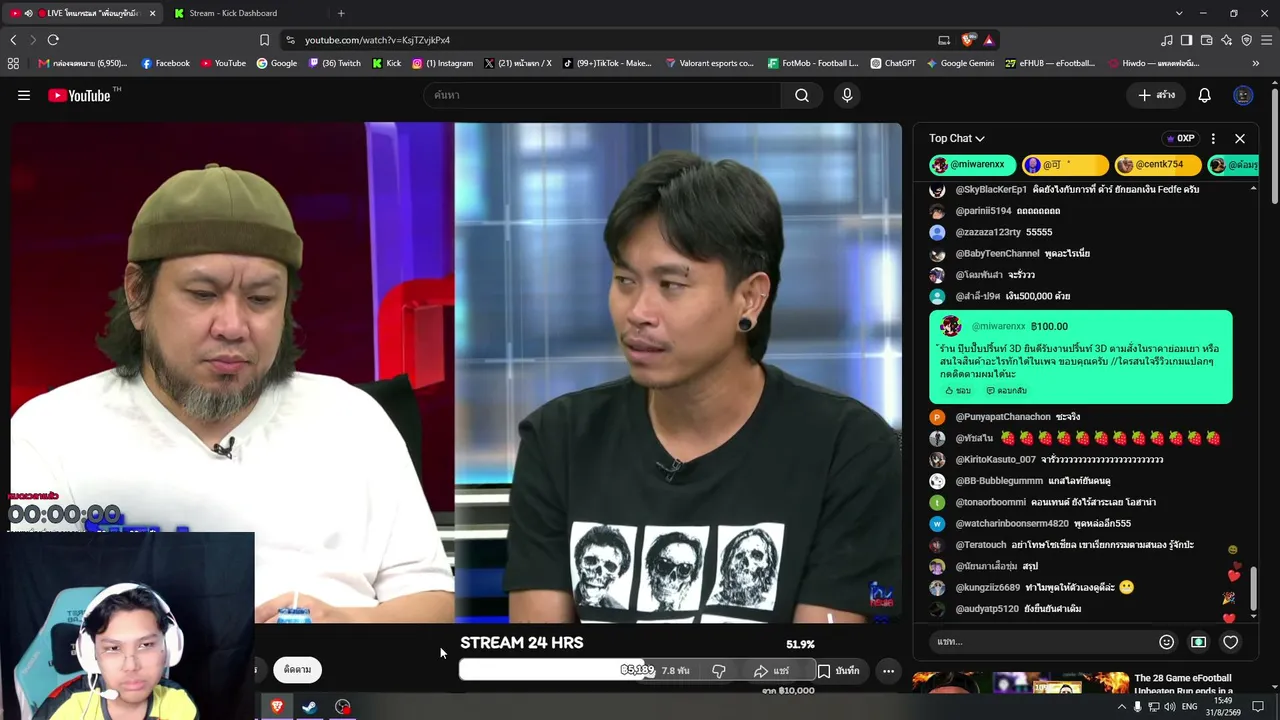Send a Super Chat using the money icon

click(1198, 642)
